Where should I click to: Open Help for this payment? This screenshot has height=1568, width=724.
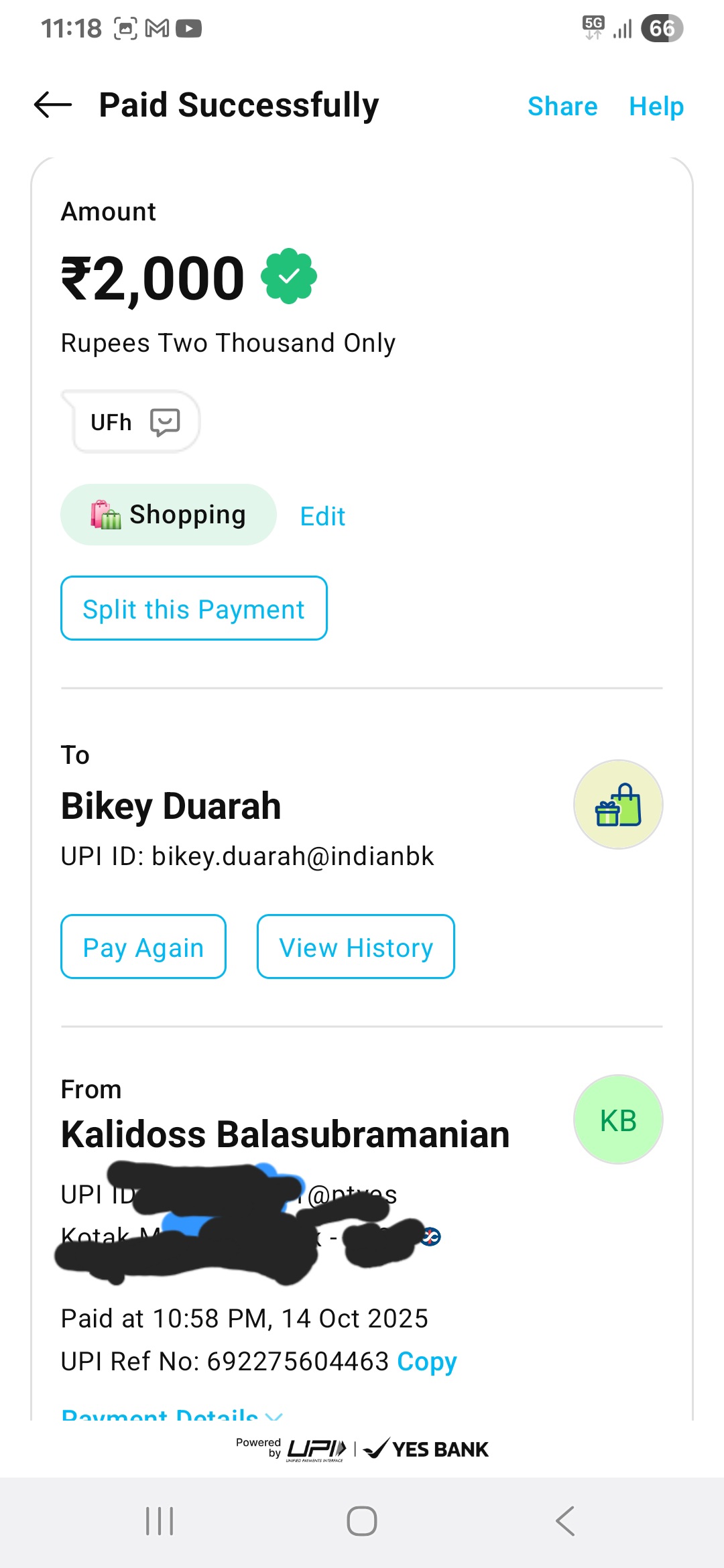[656, 107]
